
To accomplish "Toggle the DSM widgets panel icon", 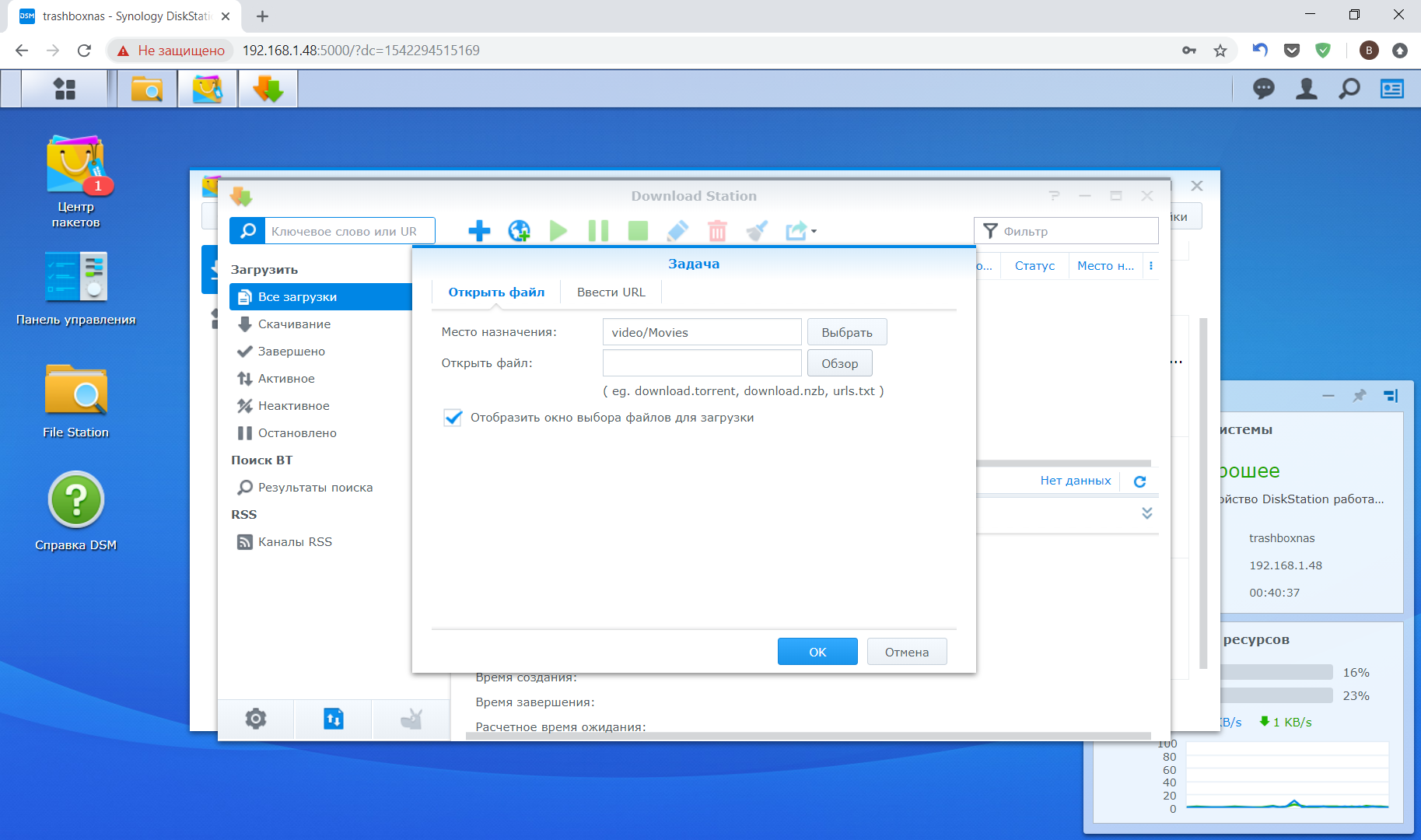I will [1392, 89].
